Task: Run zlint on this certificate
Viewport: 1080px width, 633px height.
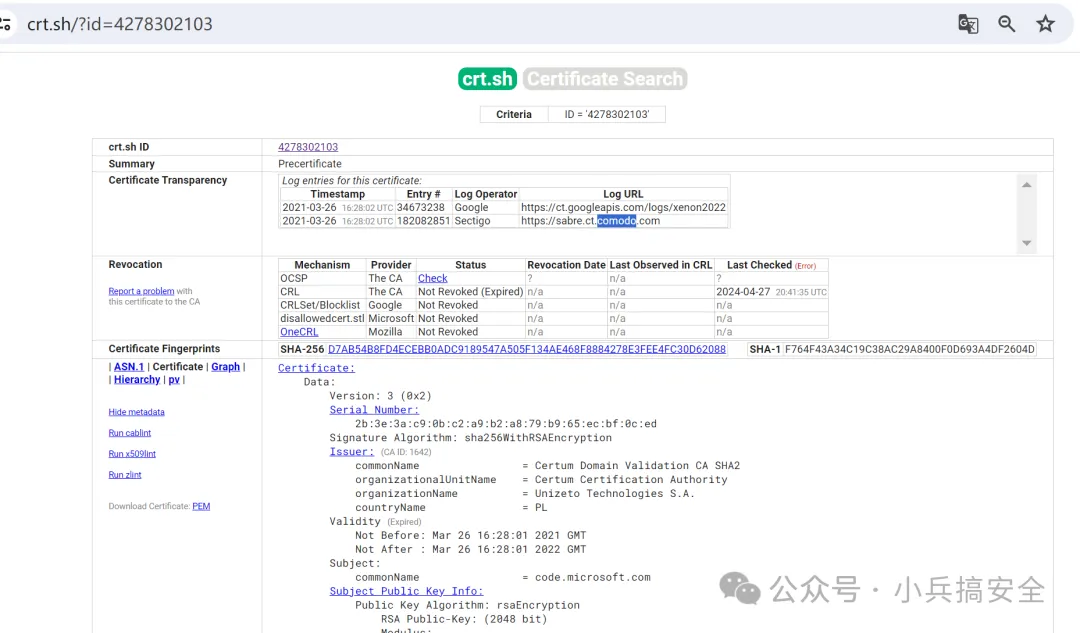Action: tap(125, 475)
